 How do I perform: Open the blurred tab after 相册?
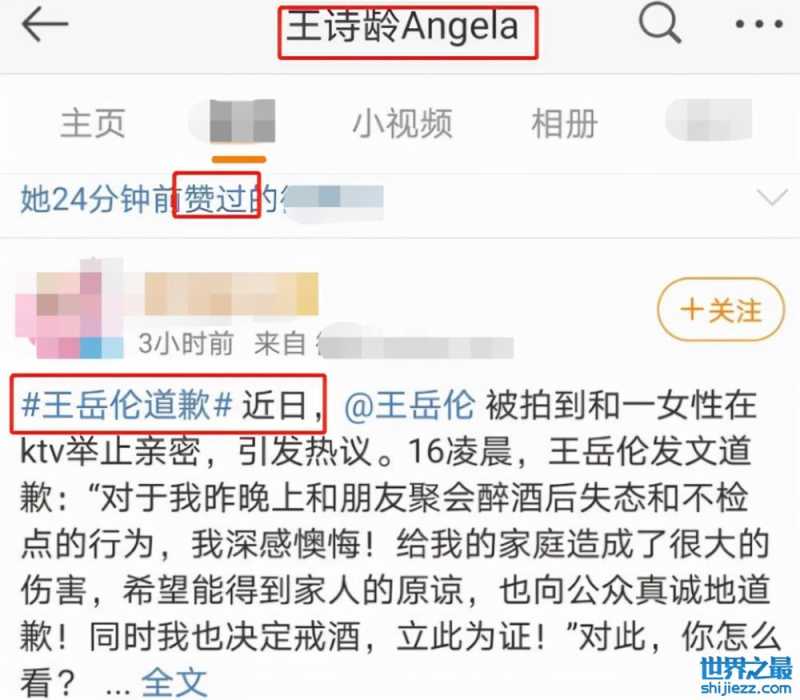point(709,120)
